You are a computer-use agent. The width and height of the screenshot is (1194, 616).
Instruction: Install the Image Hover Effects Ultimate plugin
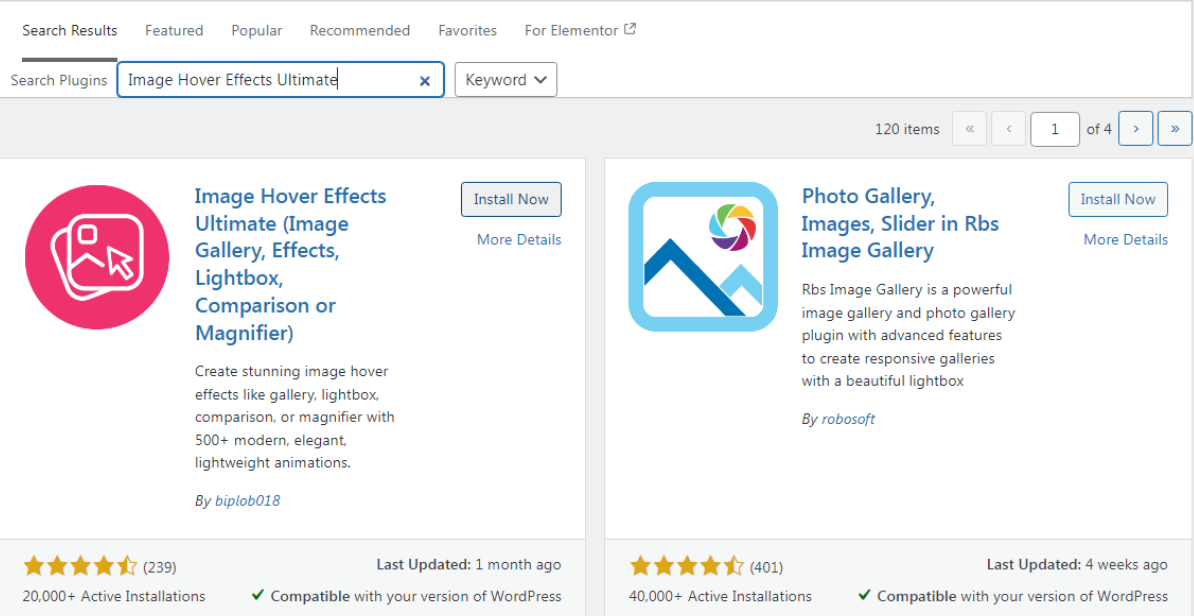click(511, 199)
